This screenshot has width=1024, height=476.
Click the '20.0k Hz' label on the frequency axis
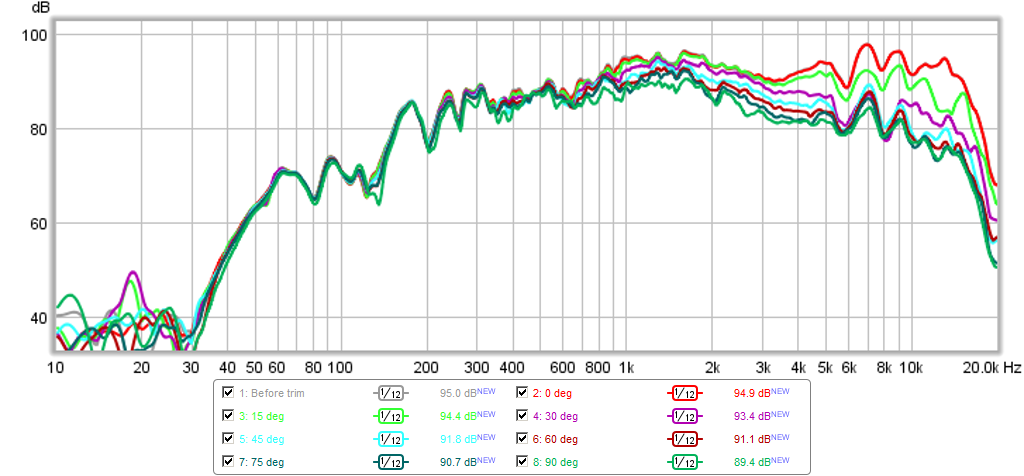[x=993, y=368]
